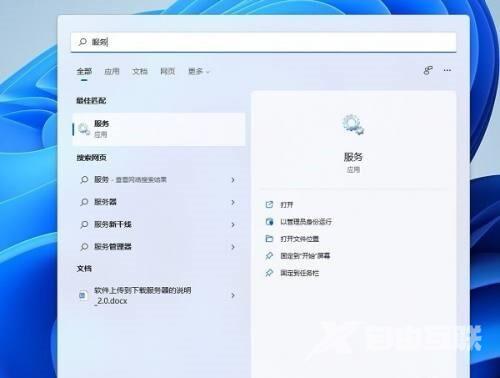Select web result 服务 - 查看网络搜索结果
This screenshot has height=378, width=500.
159,180
